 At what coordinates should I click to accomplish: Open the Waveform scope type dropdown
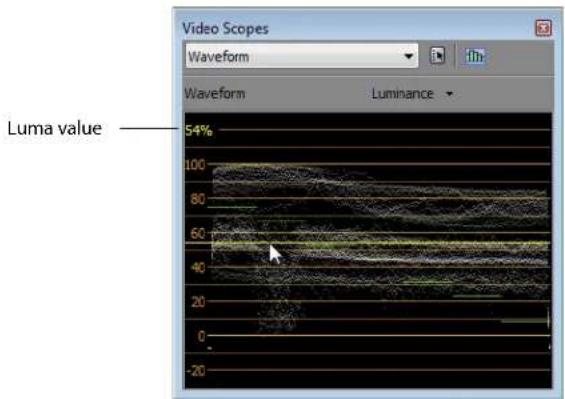coord(302,56)
